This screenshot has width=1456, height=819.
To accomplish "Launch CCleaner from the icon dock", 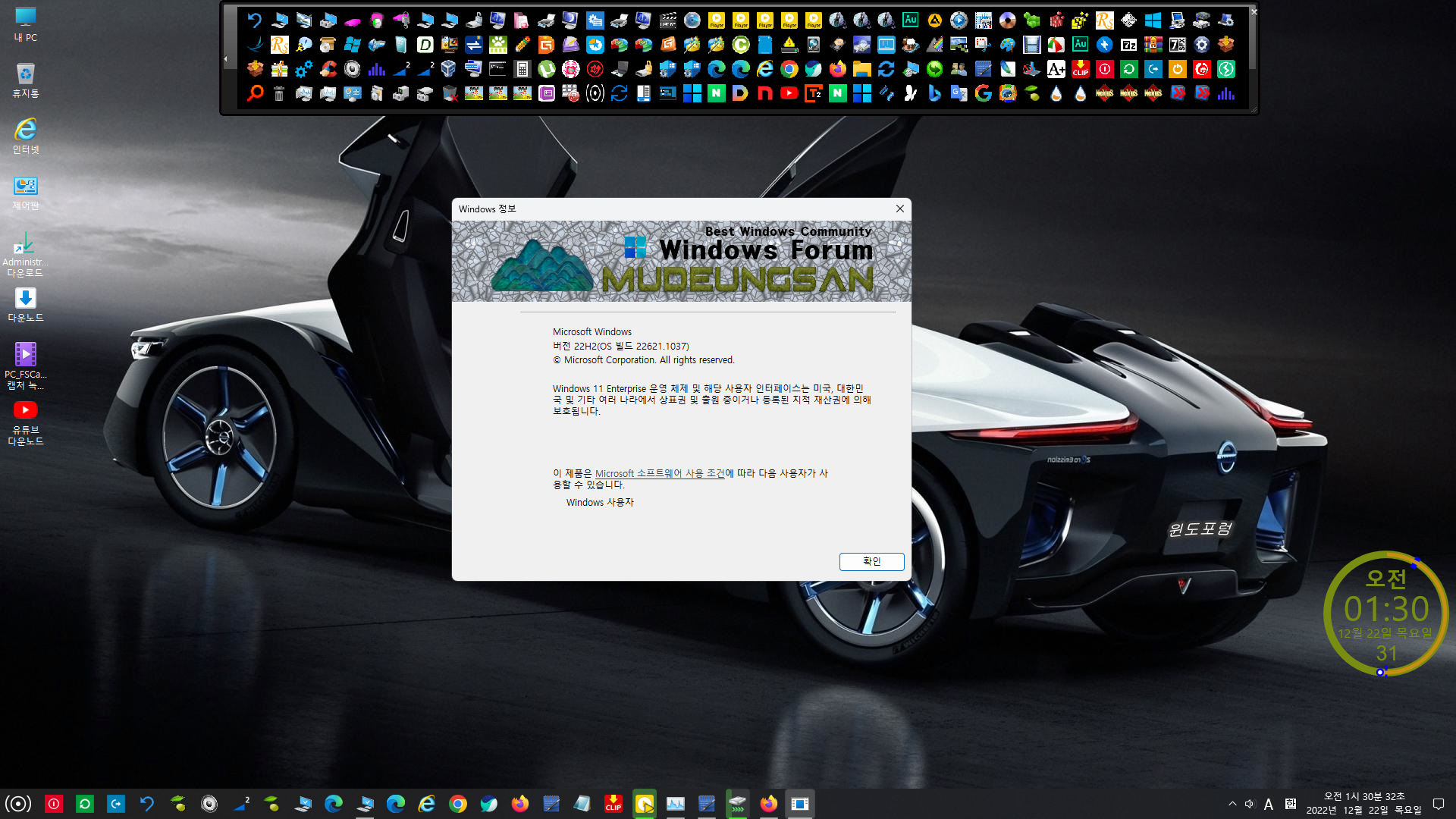I will [x=328, y=69].
